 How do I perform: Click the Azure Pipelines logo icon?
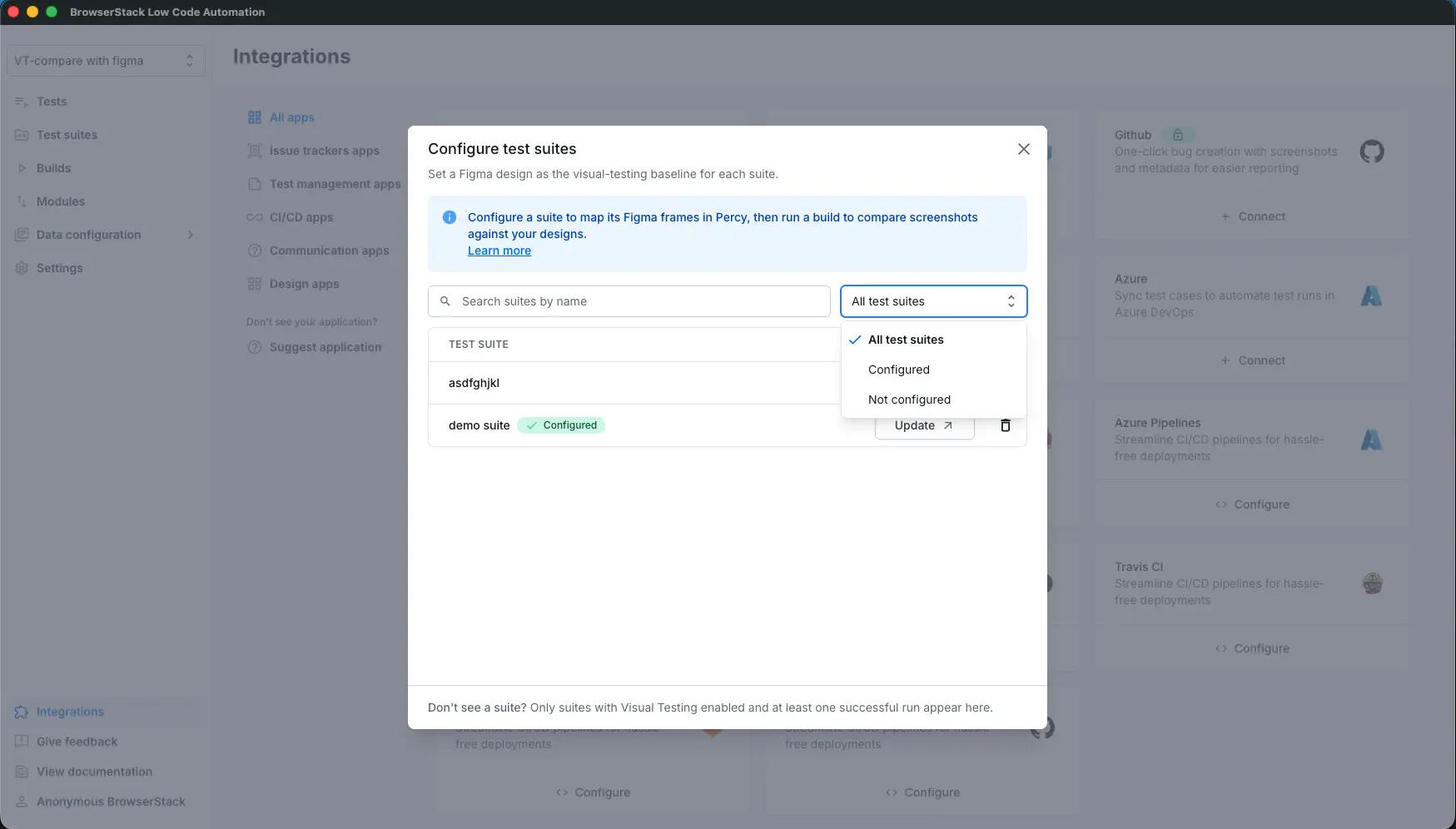click(1372, 439)
